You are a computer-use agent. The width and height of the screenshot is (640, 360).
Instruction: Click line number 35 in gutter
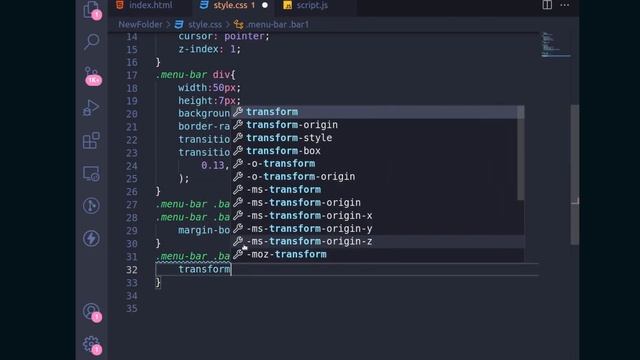pyautogui.click(x=131, y=309)
